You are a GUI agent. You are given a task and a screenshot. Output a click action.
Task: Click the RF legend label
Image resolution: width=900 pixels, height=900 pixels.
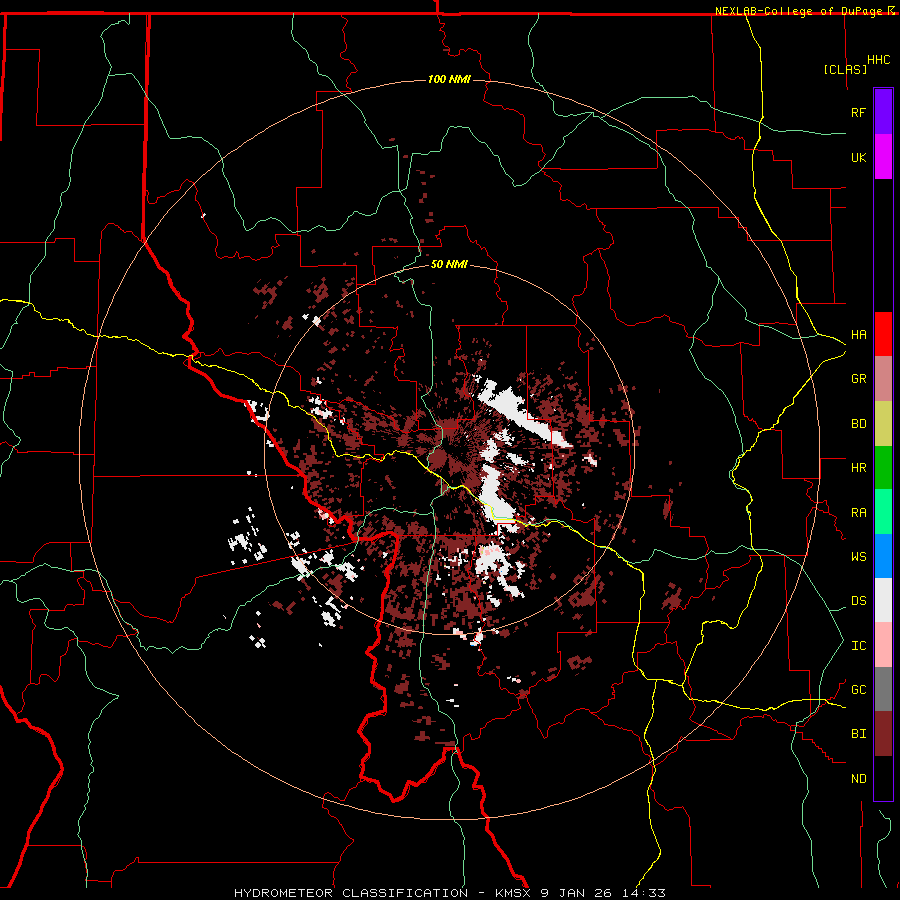[x=858, y=112]
